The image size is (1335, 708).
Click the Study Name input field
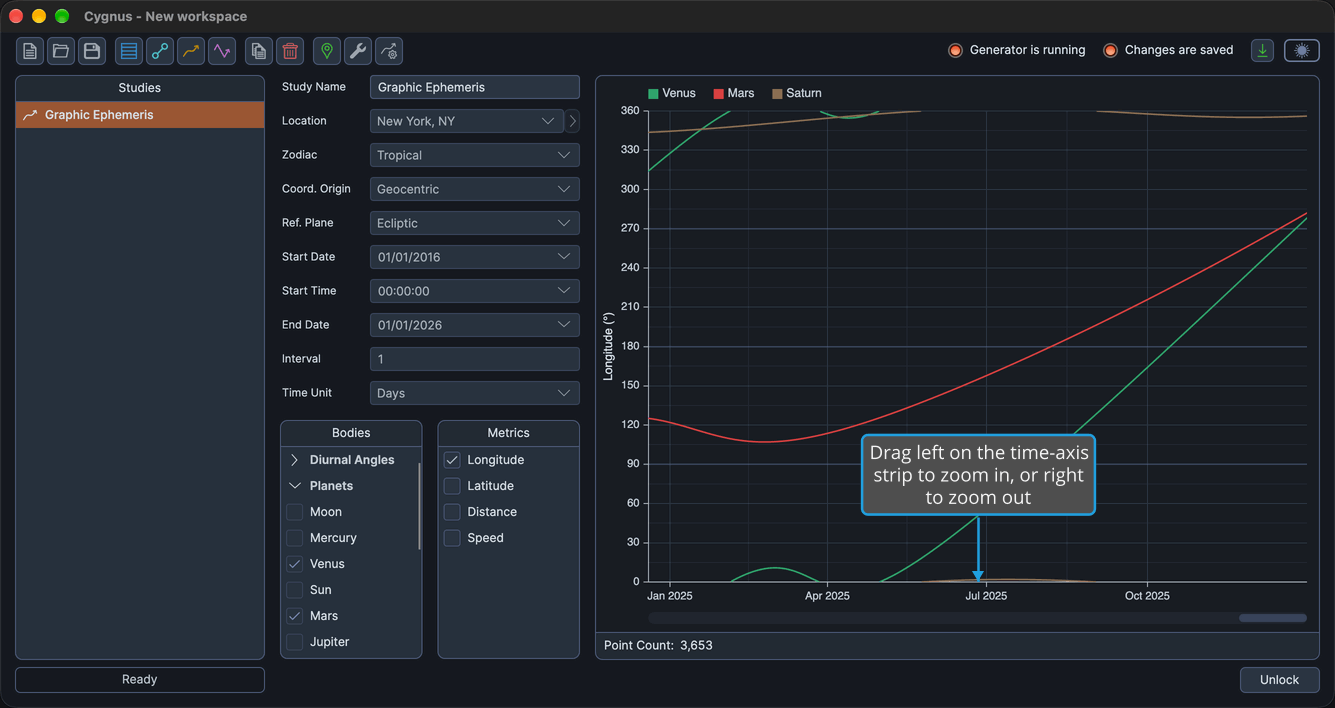click(475, 87)
